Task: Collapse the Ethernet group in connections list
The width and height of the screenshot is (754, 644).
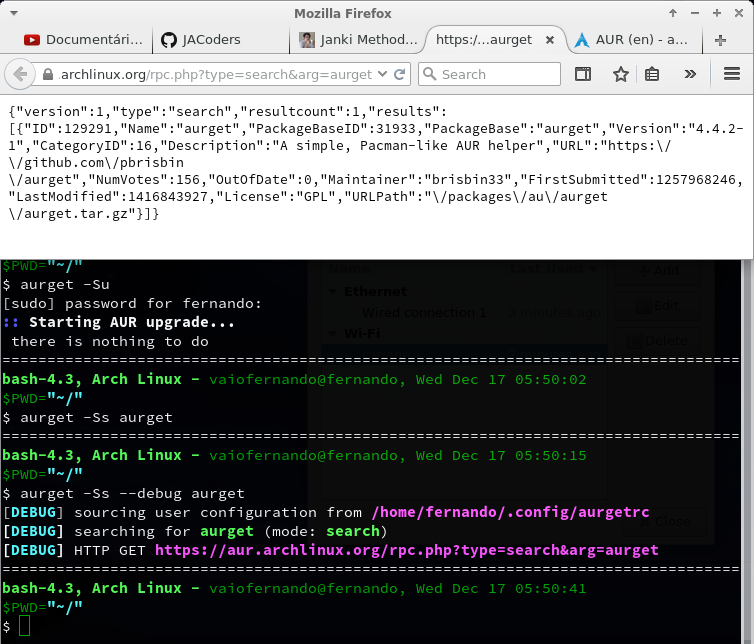Action: (x=332, y=291)
